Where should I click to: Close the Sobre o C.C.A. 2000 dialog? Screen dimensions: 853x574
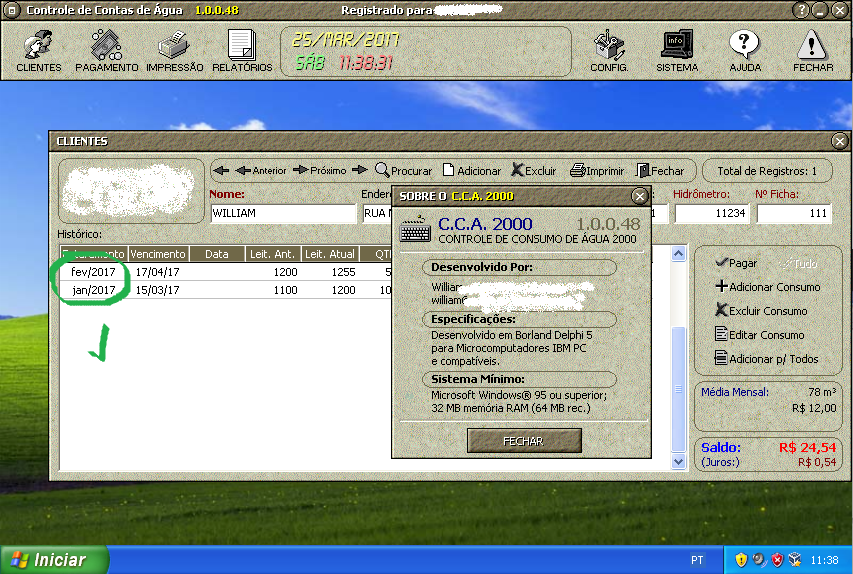coord(640,196)
